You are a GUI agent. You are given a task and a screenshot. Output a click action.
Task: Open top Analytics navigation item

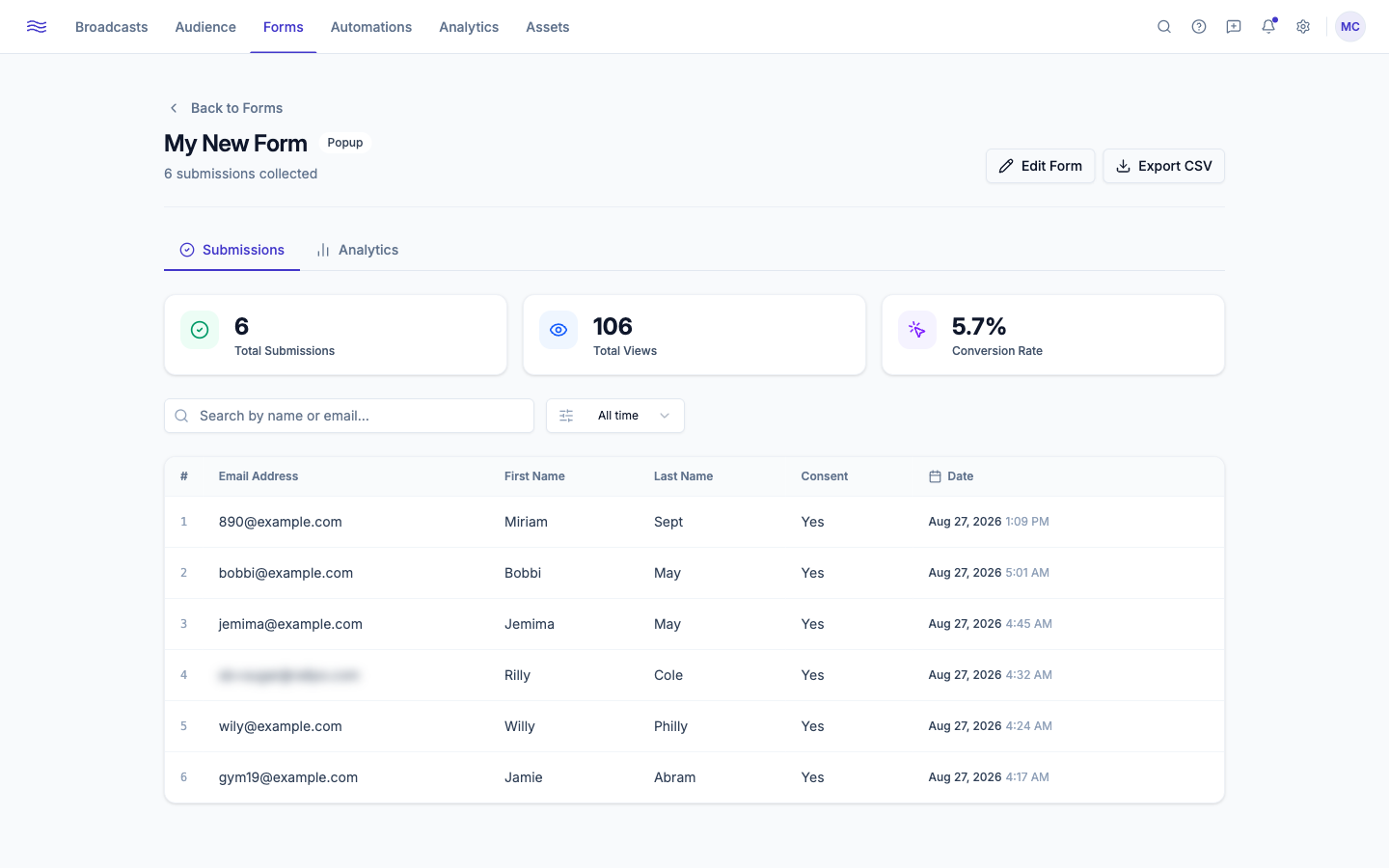coord(469,27)
